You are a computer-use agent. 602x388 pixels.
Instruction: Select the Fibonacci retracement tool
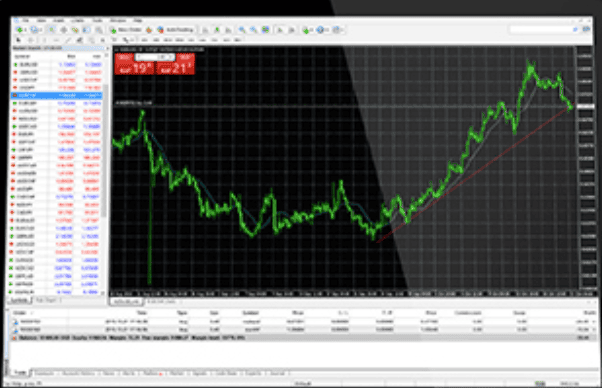(x=91, y=40)
